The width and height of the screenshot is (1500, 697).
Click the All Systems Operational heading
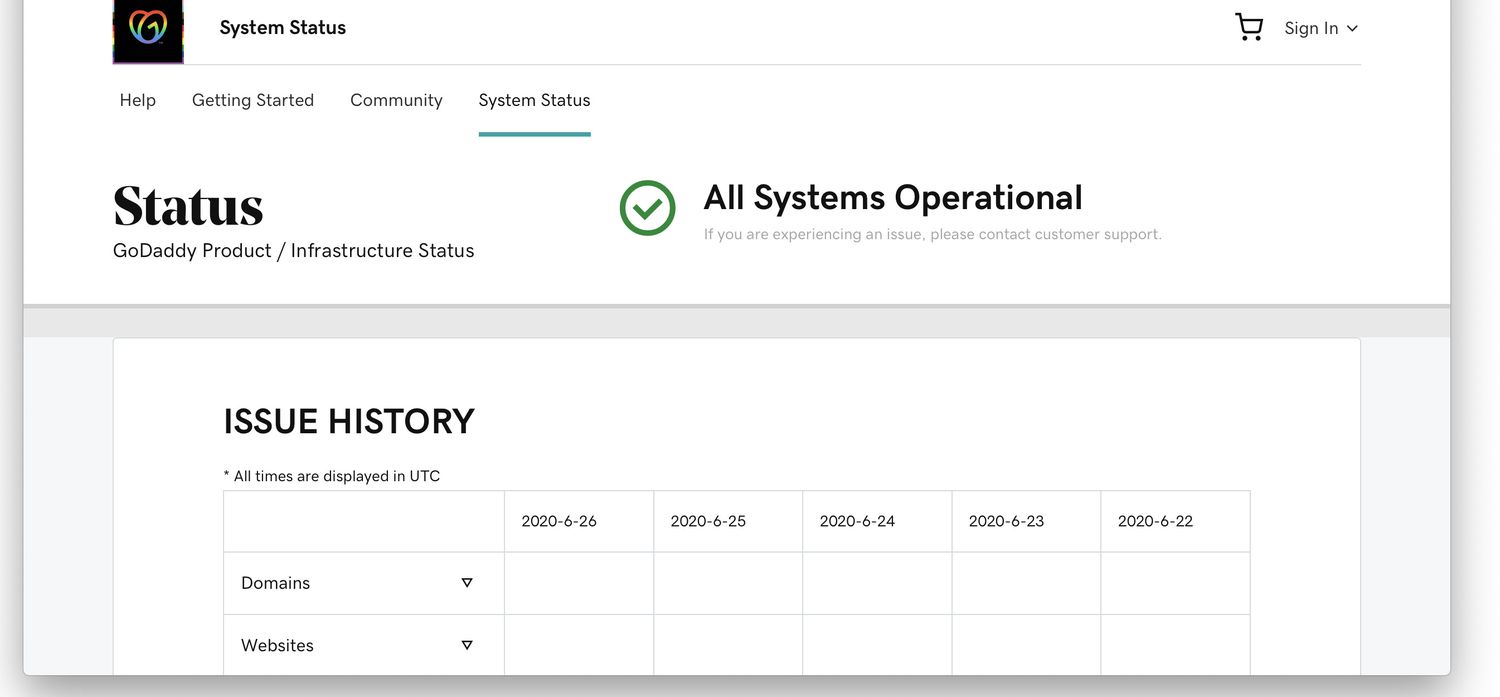(x=893, y=198)
